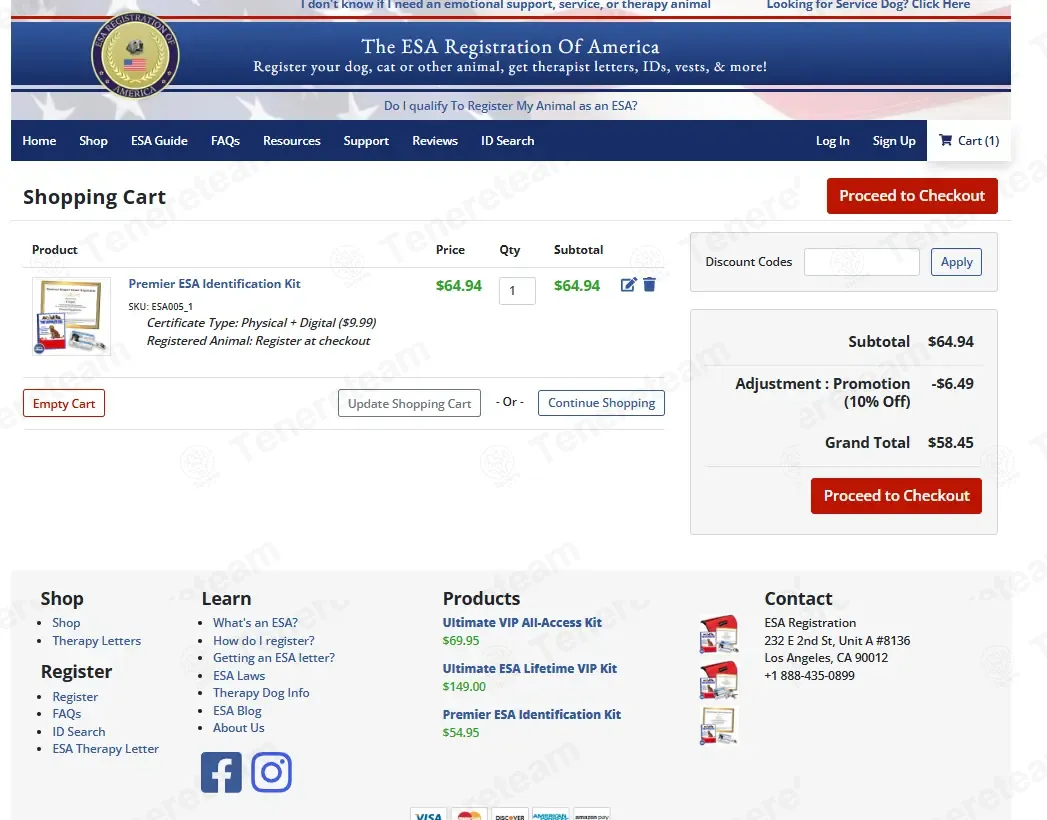
Task: Click Ultimate ESA Lifetime VIP Kit footer thumbnail
Action: [x=718, y=680]
